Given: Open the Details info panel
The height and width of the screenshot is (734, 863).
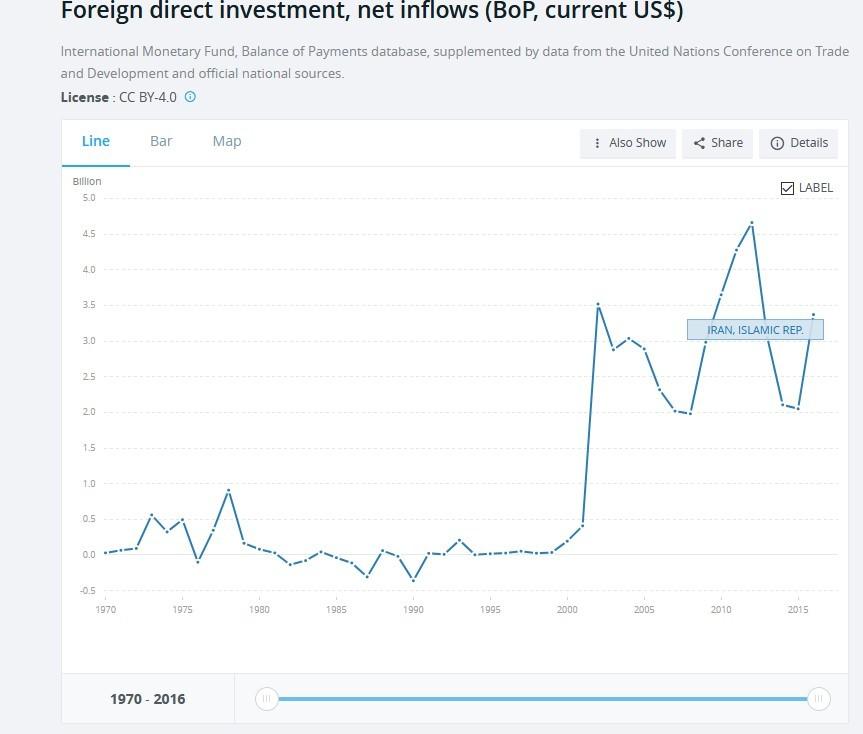Looking at the screenshot, I should pos(799,143).
